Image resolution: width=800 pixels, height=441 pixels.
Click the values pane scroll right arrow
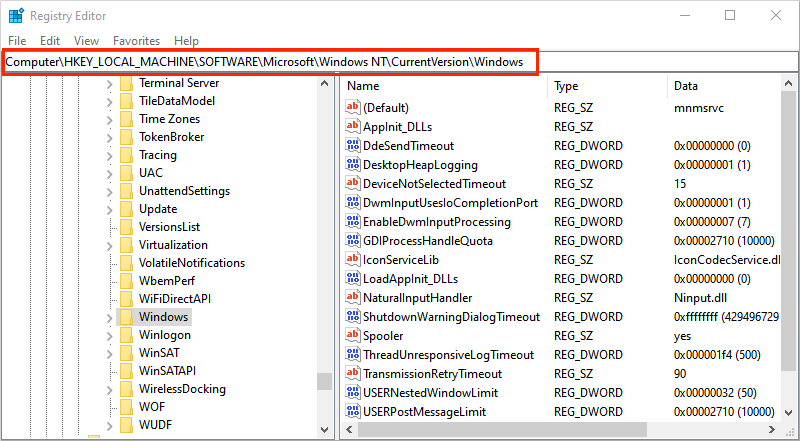[x=772, y=429]
